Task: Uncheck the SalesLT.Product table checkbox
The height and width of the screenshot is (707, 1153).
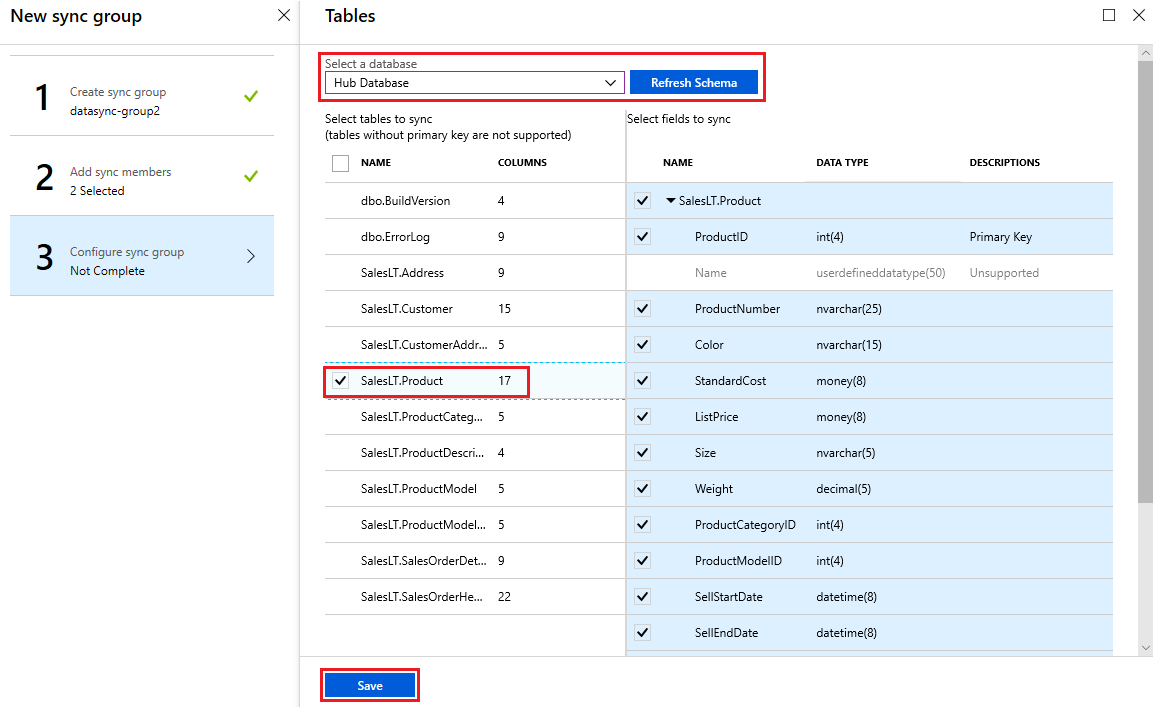Action: (x=340, y=381)
